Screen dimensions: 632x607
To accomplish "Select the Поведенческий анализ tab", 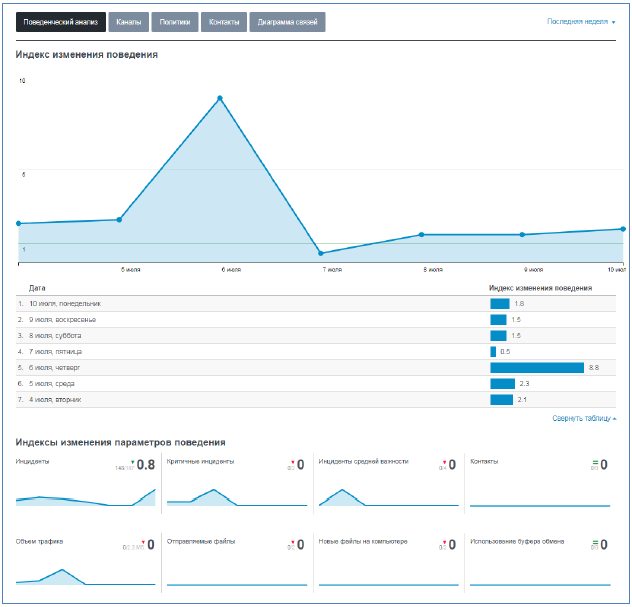I will tap(61, 22).
